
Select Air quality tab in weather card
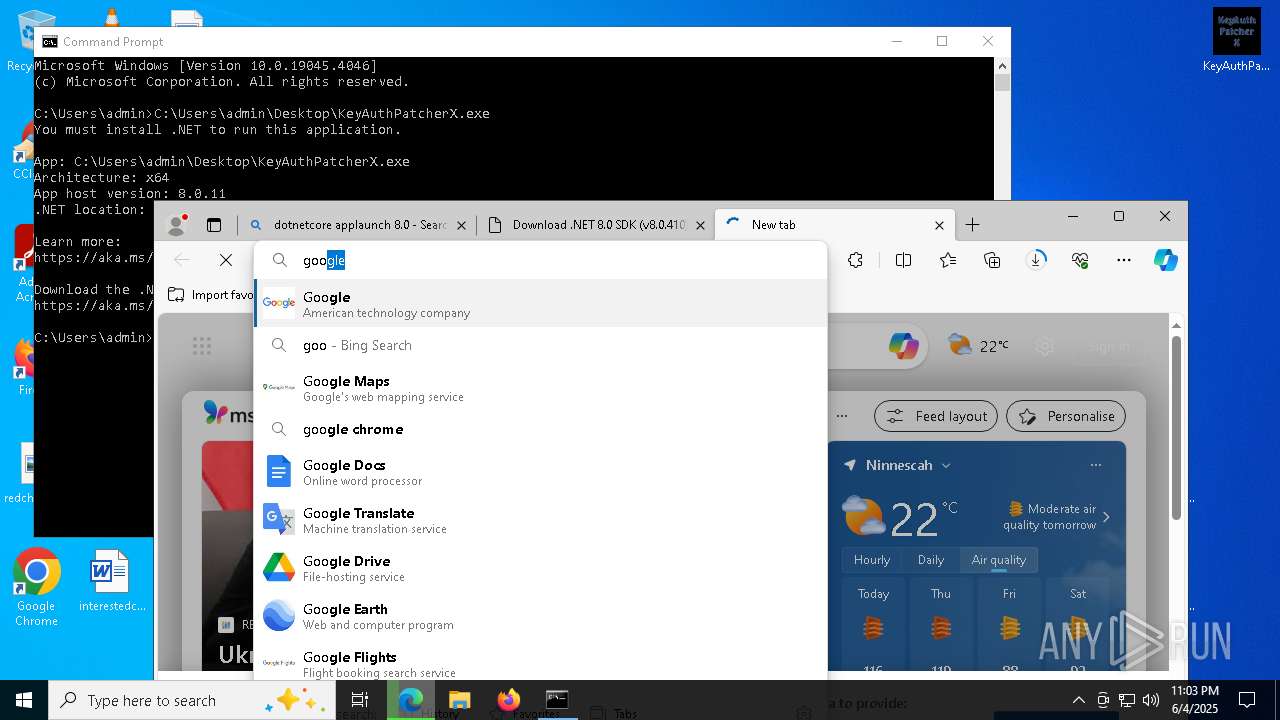click(999, 560)
